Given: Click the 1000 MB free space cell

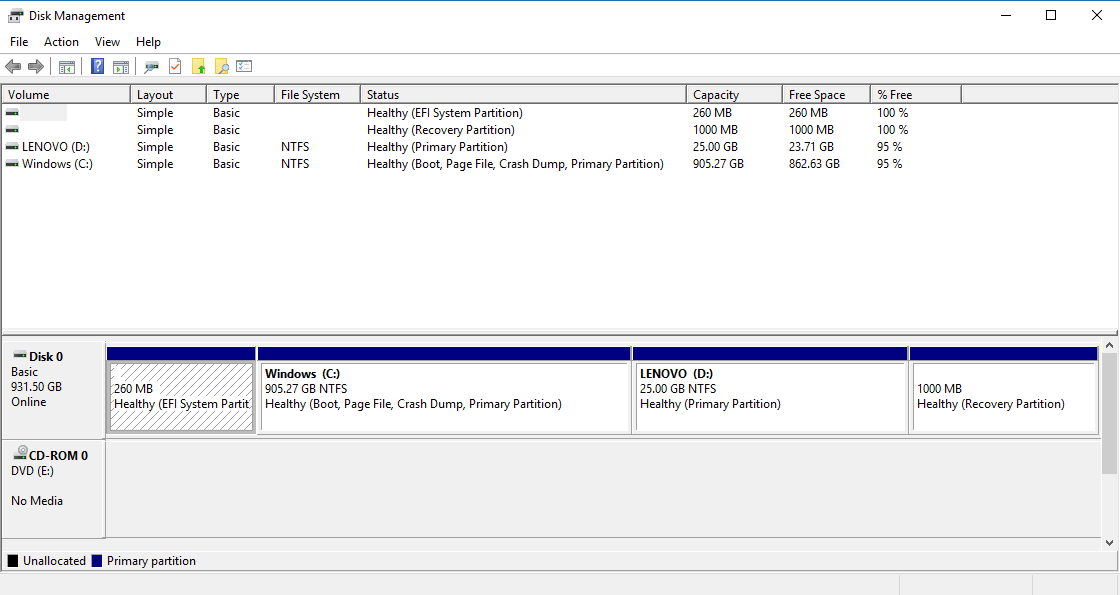Looking at the screenshot, I should (x=811, y=130).
